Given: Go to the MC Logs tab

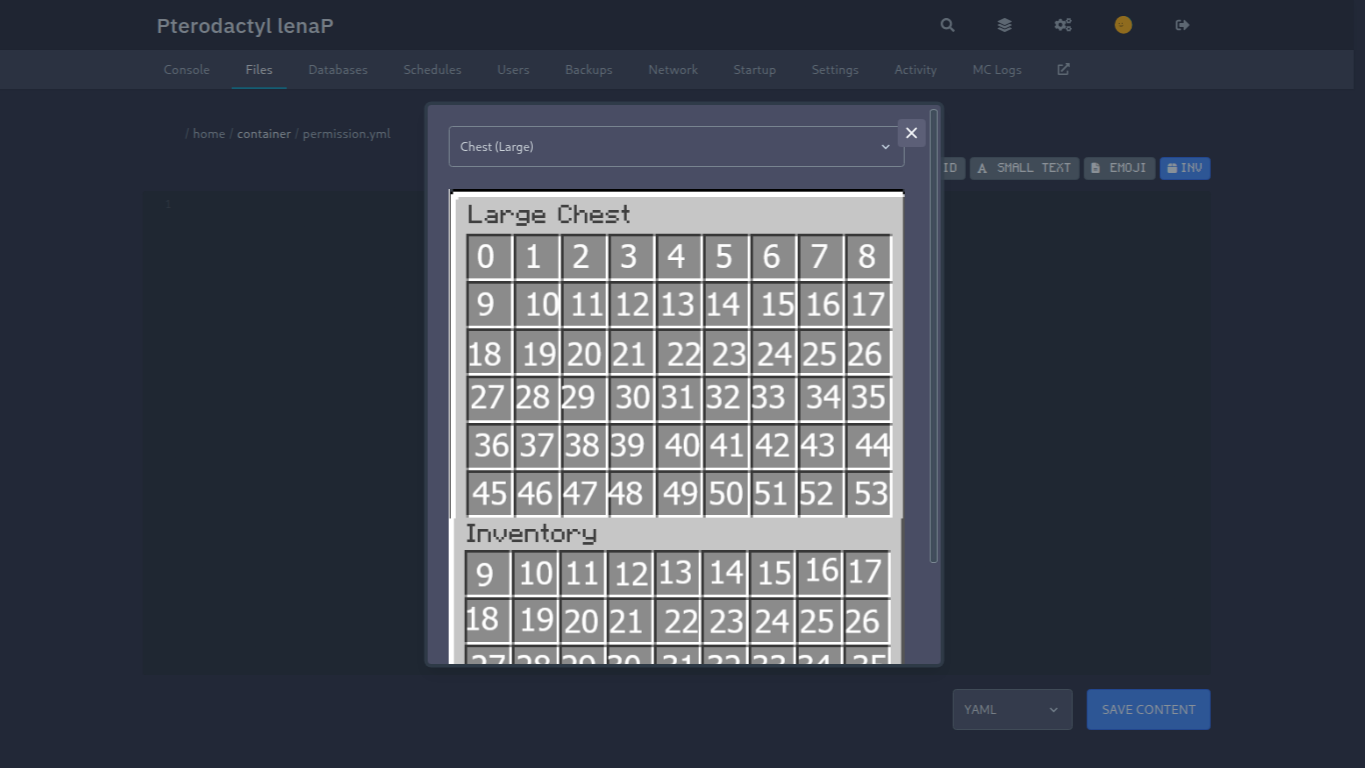Looking at the screenshot, I should [x=997, y=70].
